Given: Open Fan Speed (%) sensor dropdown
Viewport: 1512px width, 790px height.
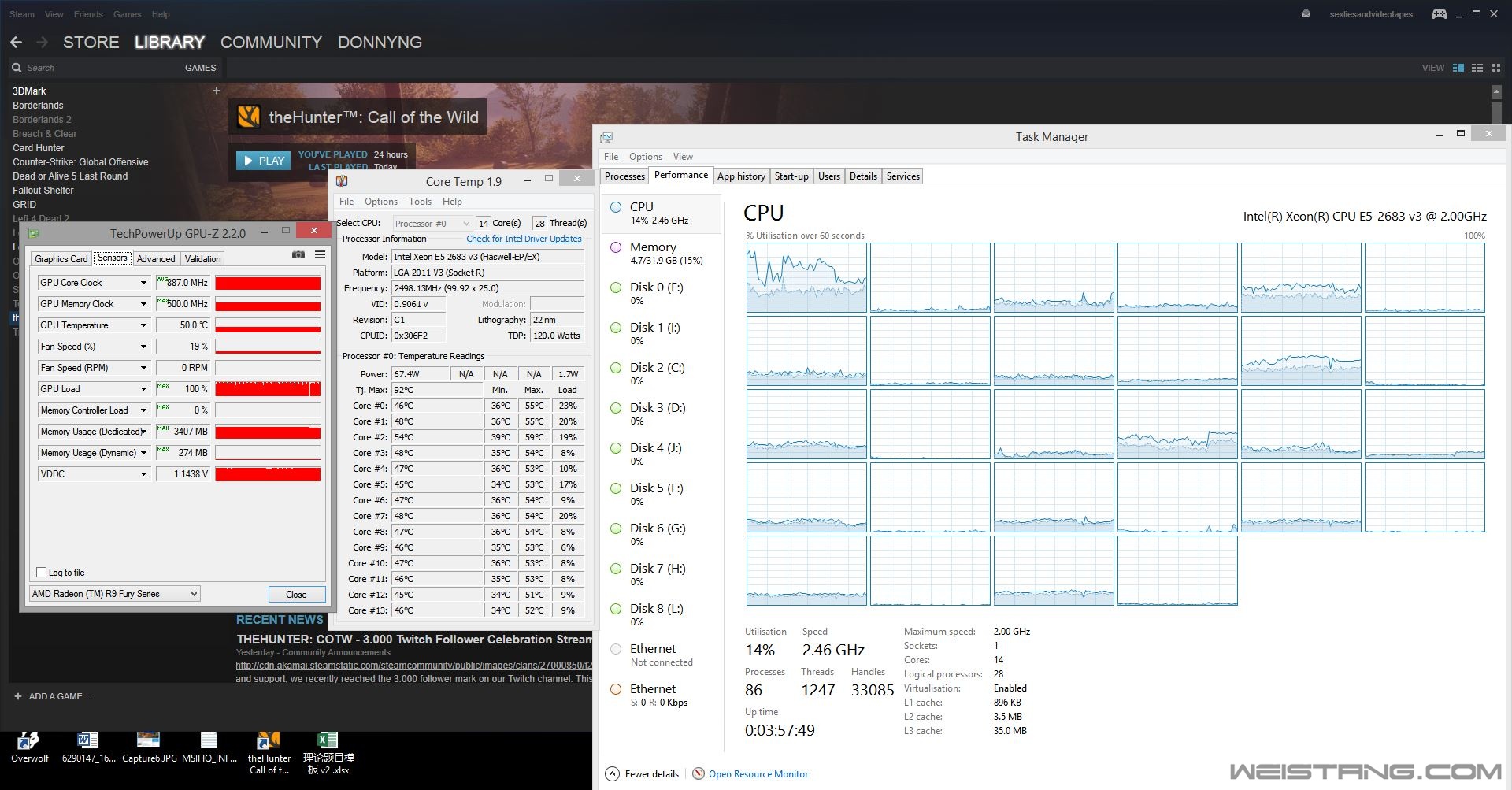Looking at the screenshot, I should coord(143,347).
